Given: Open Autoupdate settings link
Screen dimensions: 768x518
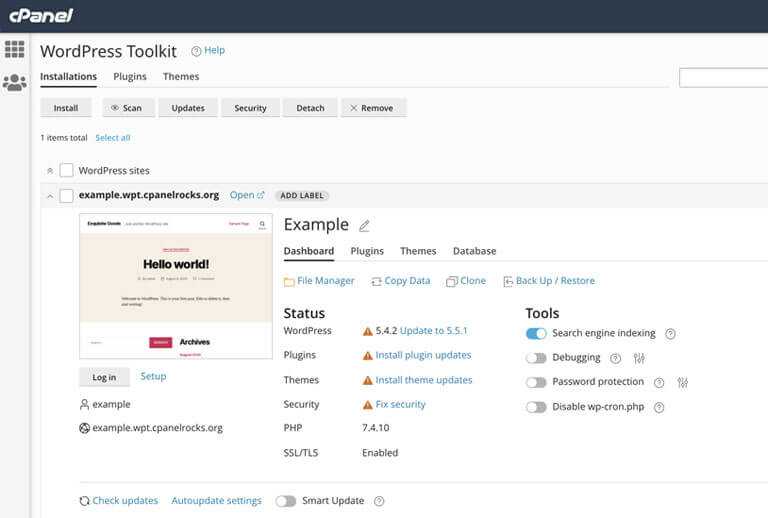Looking at the screenshot, I should click(x=216, y=500).
